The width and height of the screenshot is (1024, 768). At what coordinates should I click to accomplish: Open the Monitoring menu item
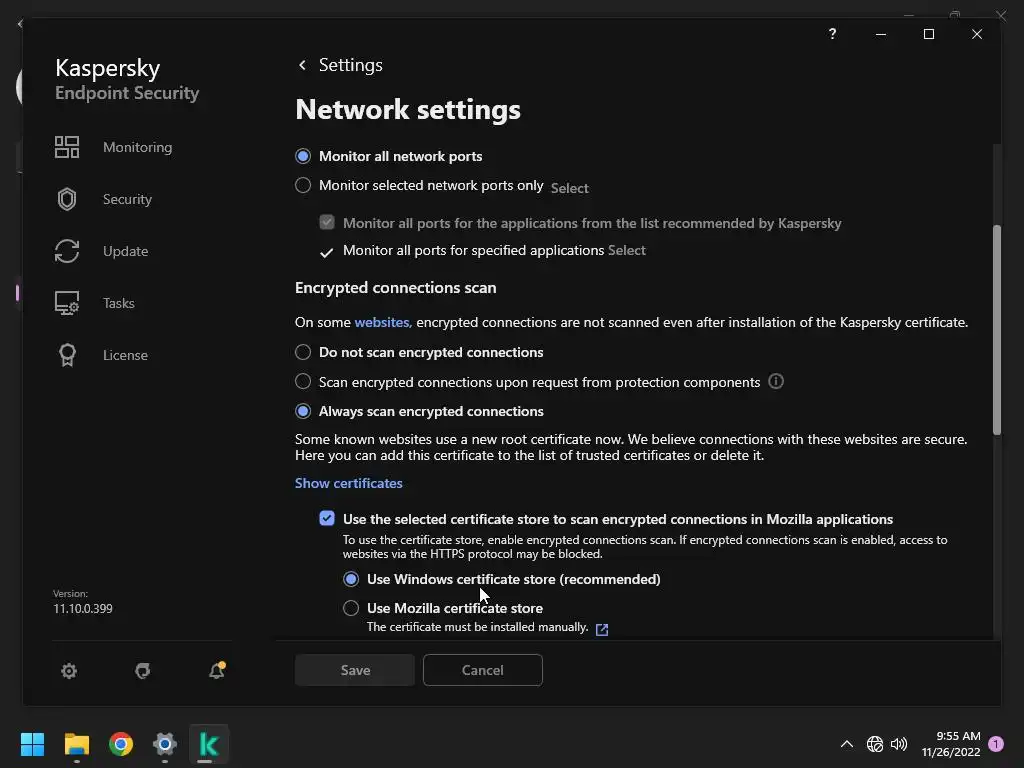pos(138,147)
